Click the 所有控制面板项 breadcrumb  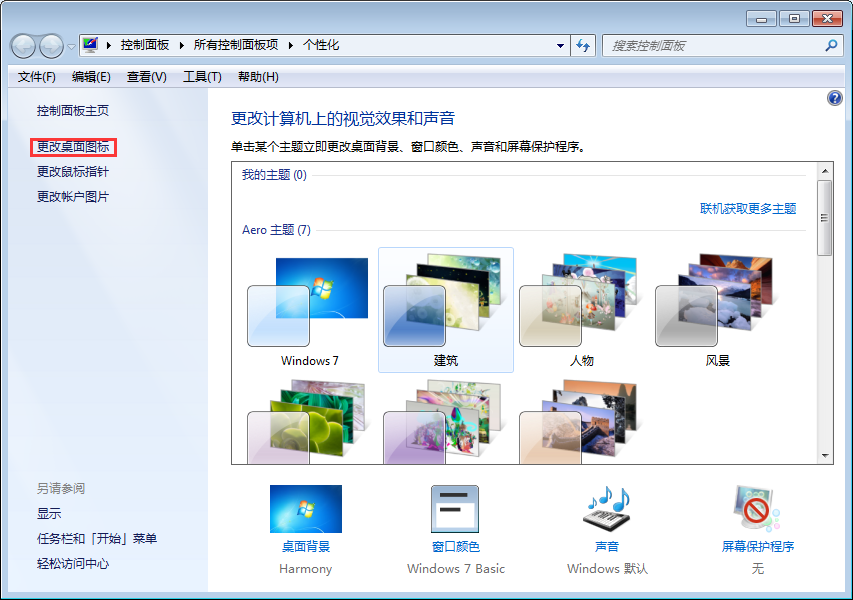point(236,45)
